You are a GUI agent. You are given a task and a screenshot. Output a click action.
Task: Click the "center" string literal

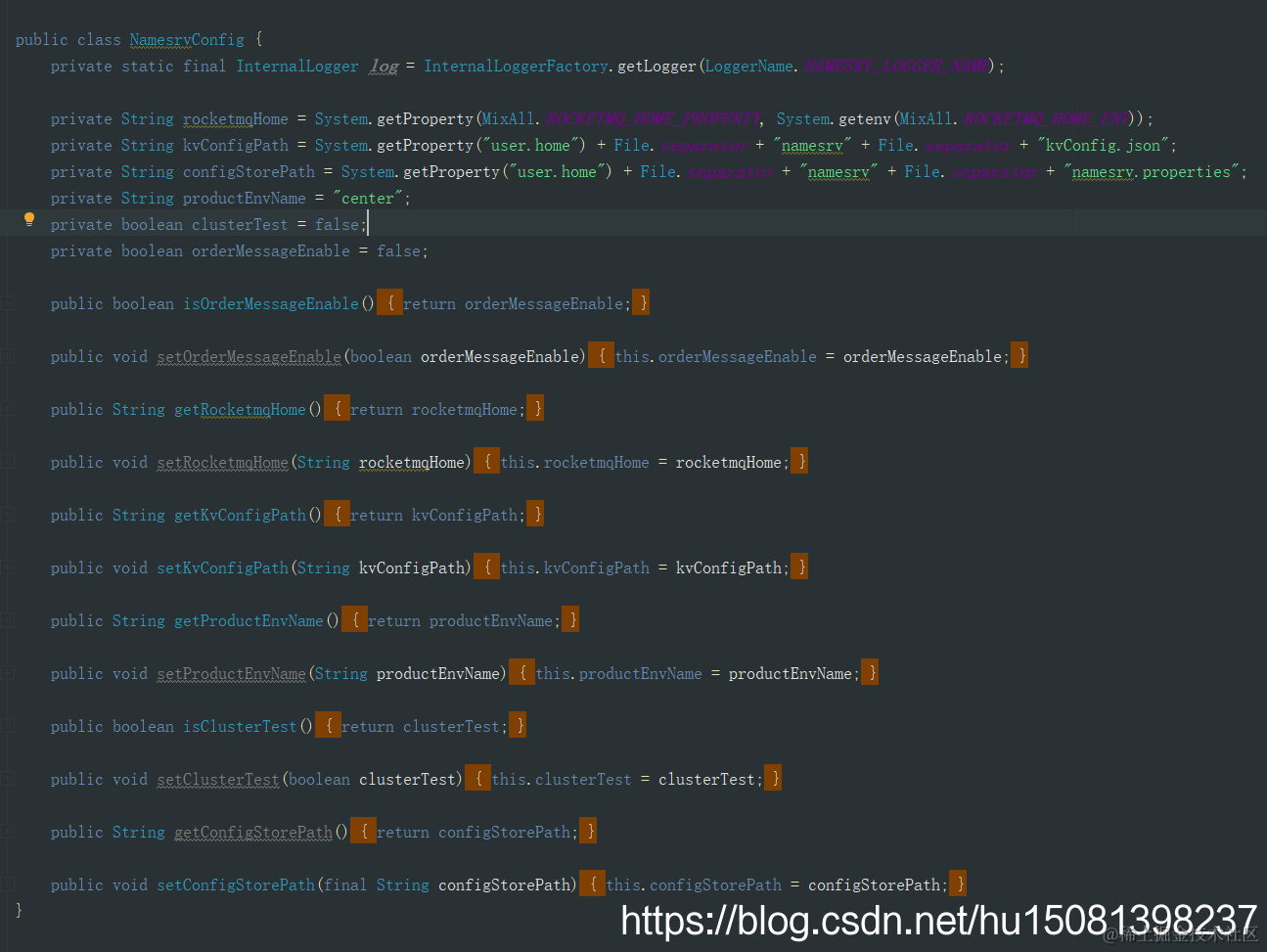coord(368,198)
